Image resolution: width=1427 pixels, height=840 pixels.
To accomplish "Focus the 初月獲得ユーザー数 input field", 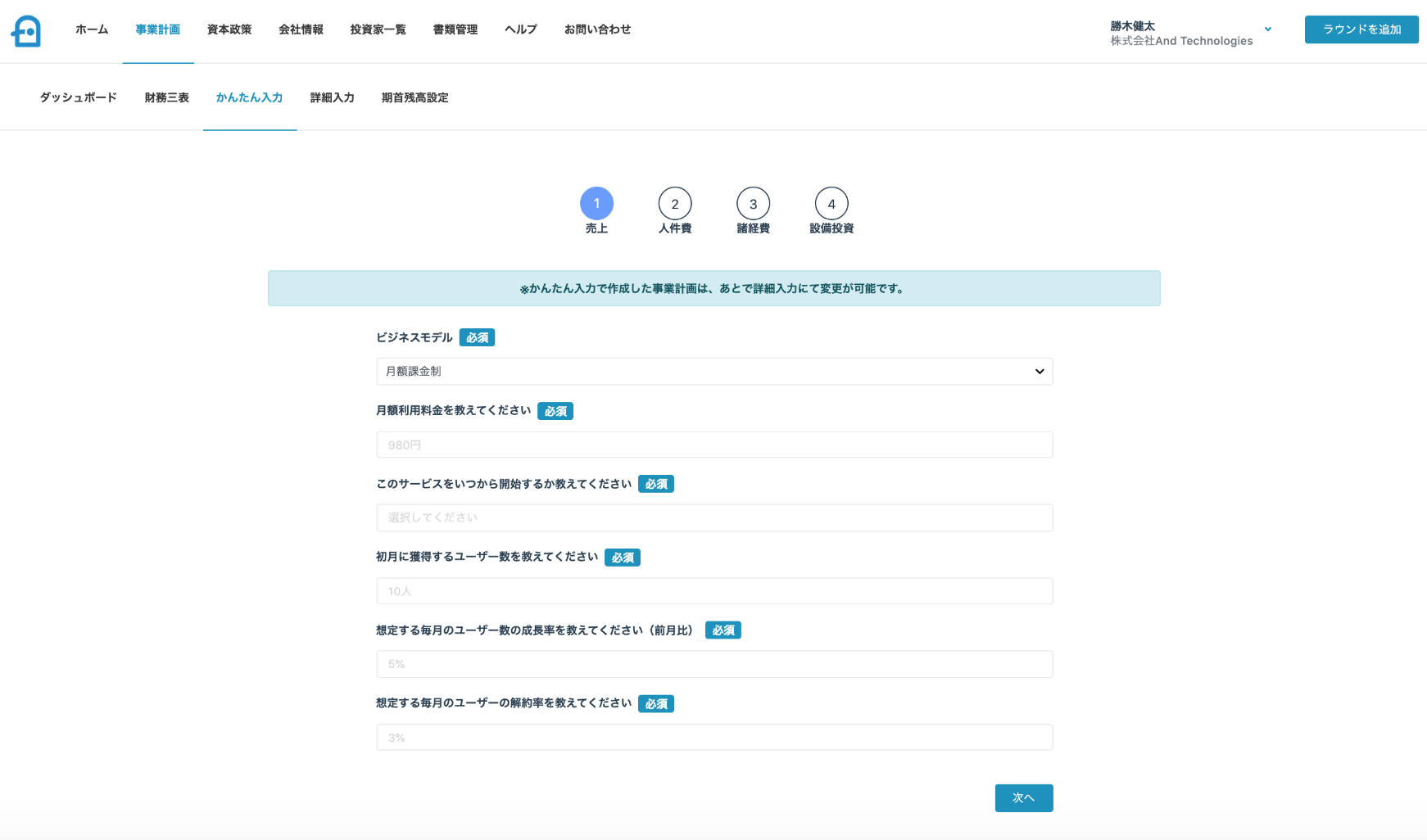I will [714, 591].
